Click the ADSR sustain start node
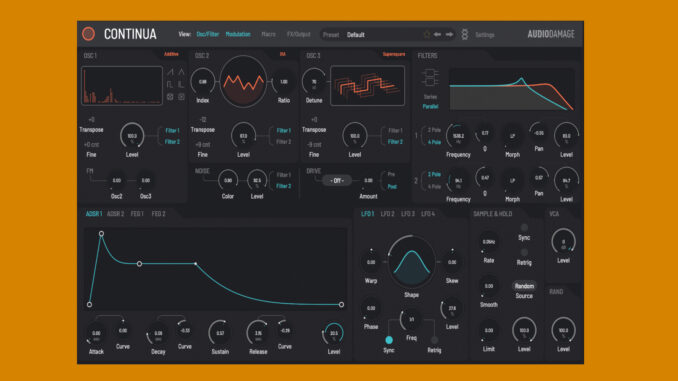 click(x=139, y=263)
